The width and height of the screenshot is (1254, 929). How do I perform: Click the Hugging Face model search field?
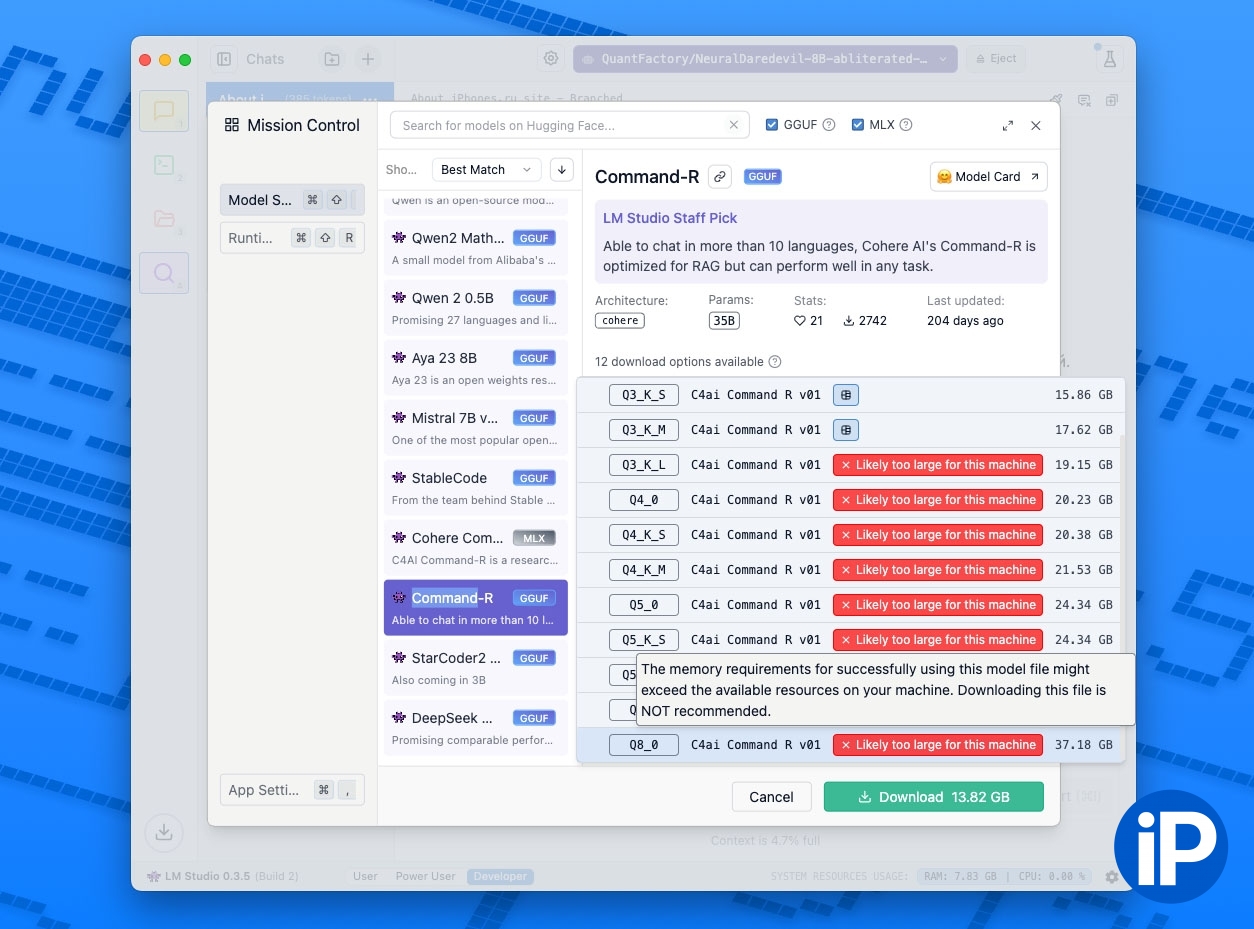point(569,125)
